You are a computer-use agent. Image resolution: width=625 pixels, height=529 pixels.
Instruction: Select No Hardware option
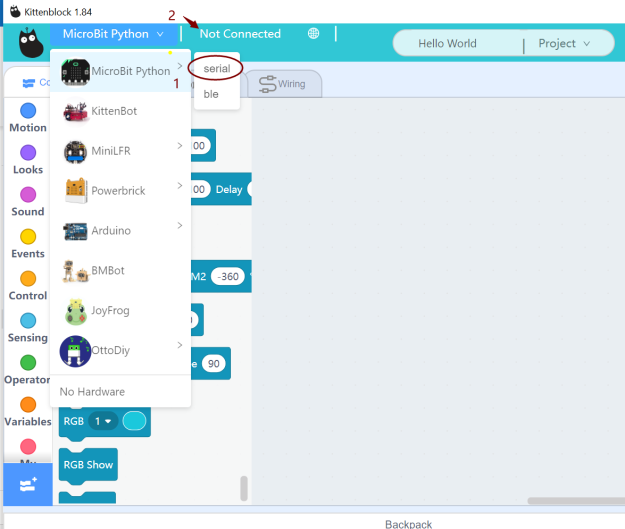point(92,391)
